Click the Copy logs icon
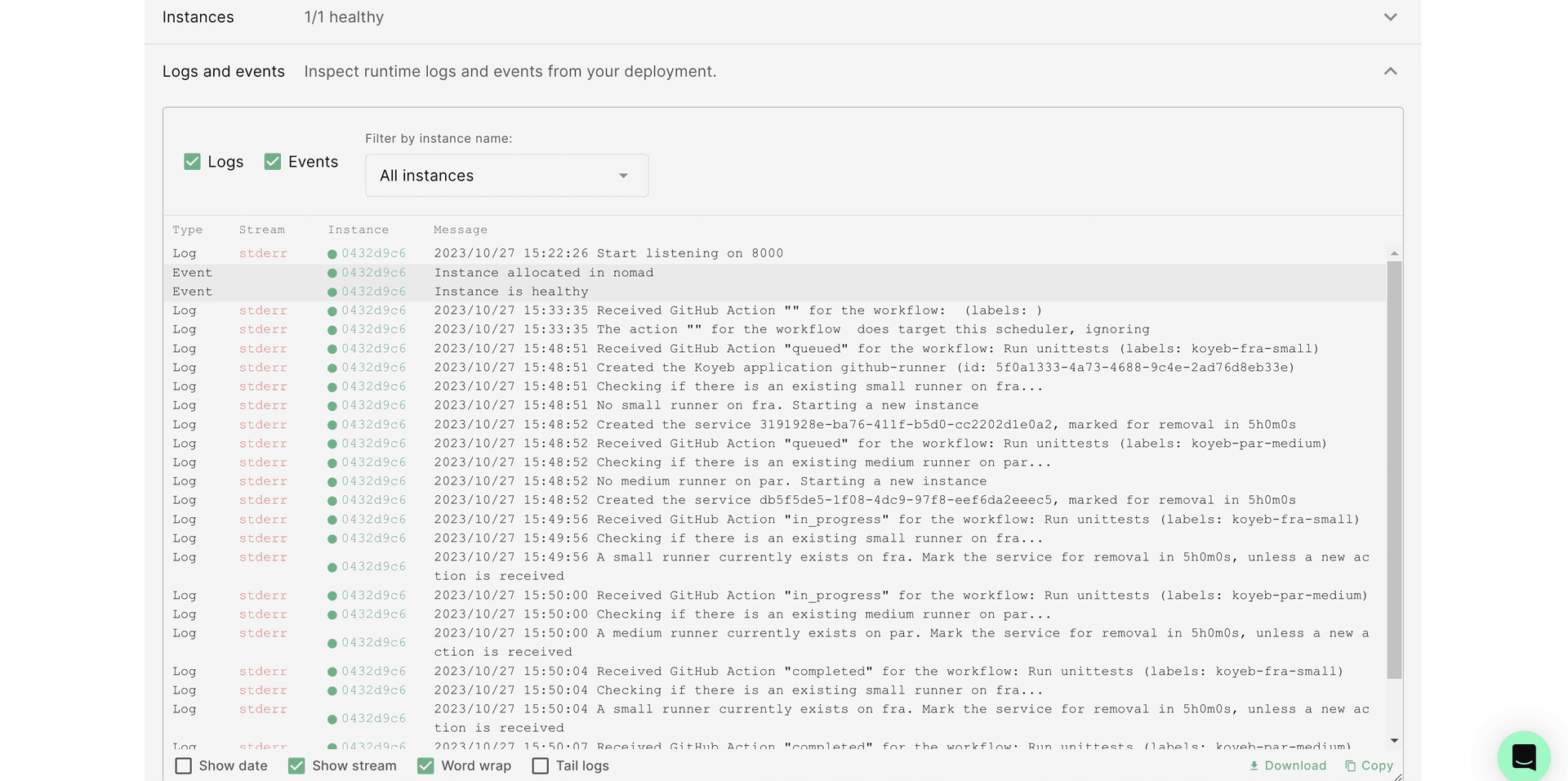The width and height of the screenshot is (1568, 781). pos(1350,765)
